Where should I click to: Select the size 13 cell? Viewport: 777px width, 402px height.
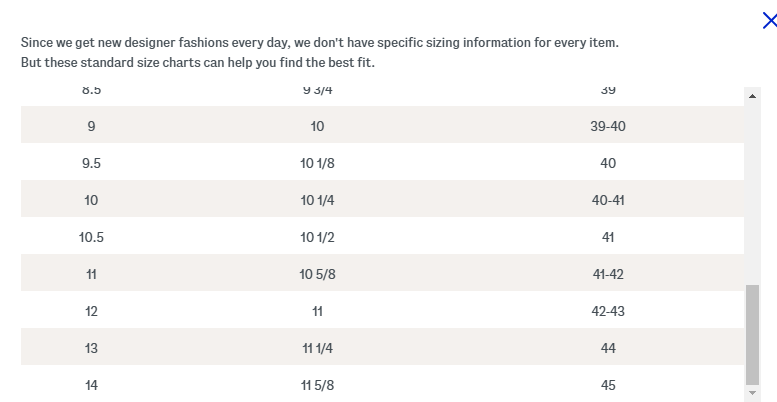[x=92, y=348]
